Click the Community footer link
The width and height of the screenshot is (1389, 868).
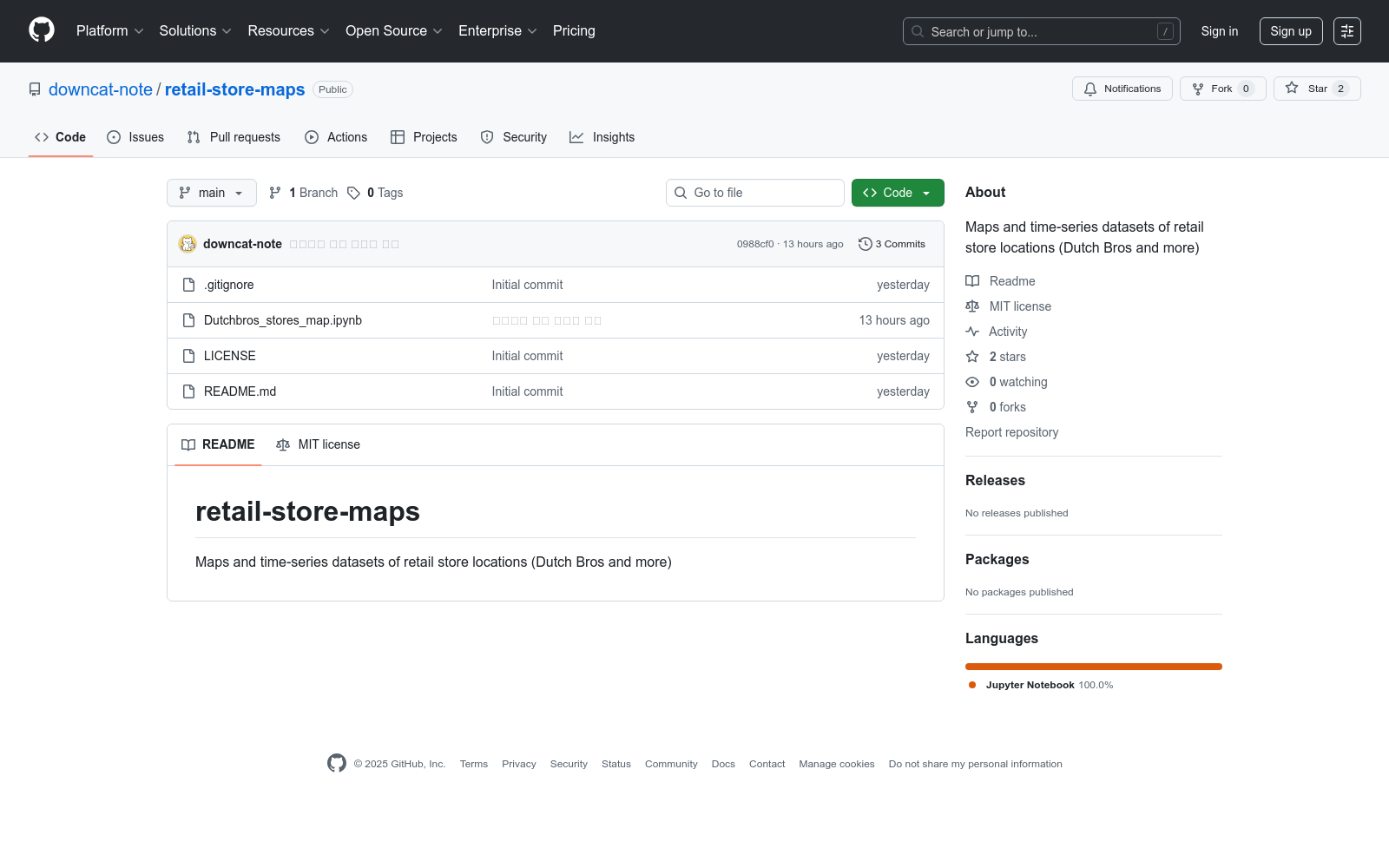coord(671,764)
